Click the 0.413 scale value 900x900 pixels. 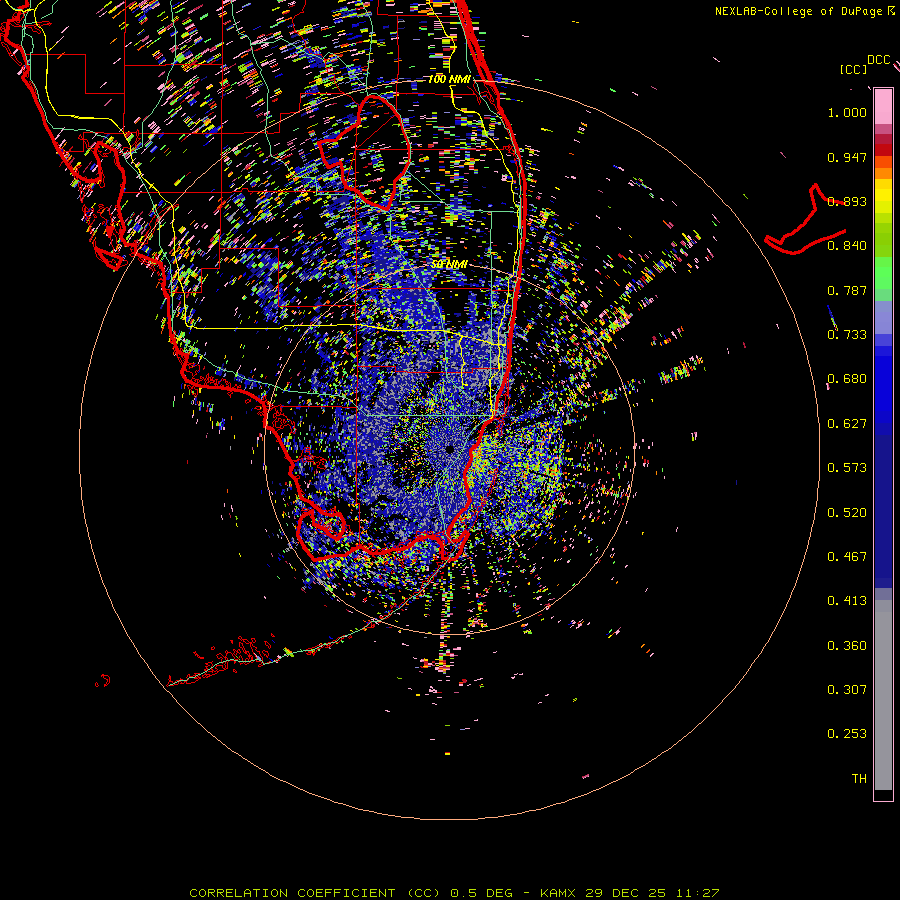847,601
